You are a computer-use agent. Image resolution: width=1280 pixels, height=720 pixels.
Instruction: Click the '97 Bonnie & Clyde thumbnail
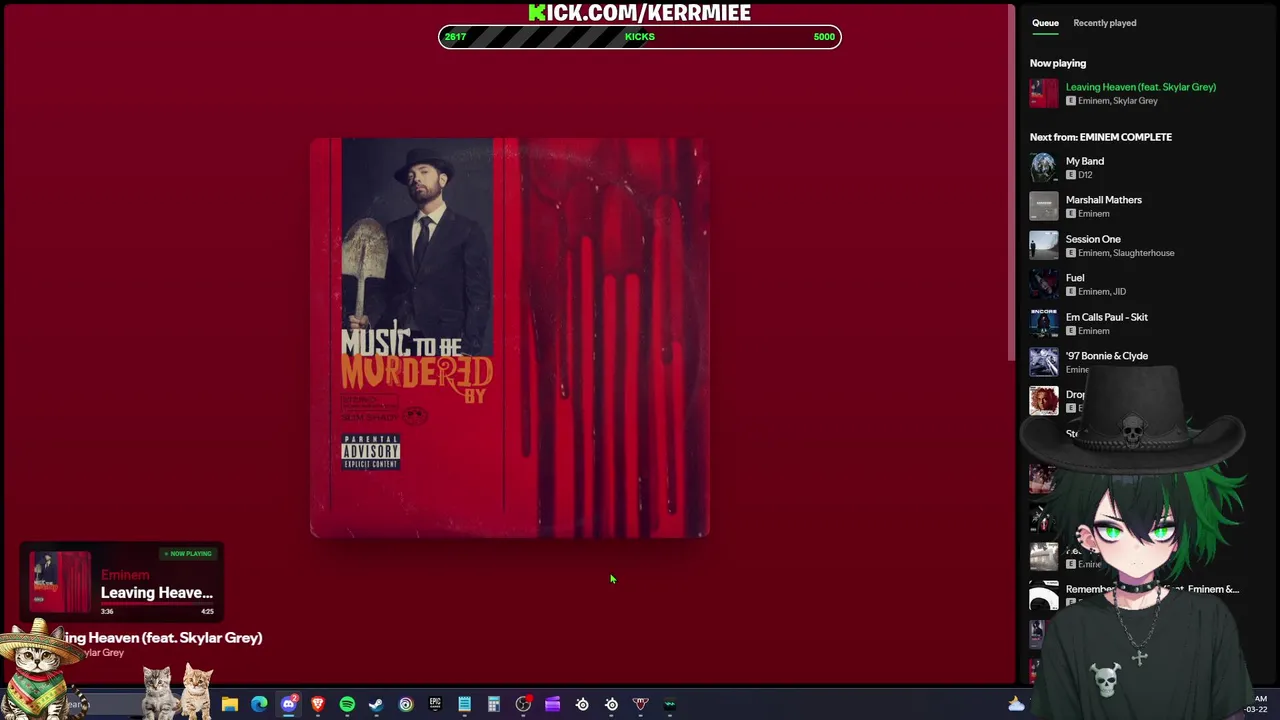(x=1044, y=362)
